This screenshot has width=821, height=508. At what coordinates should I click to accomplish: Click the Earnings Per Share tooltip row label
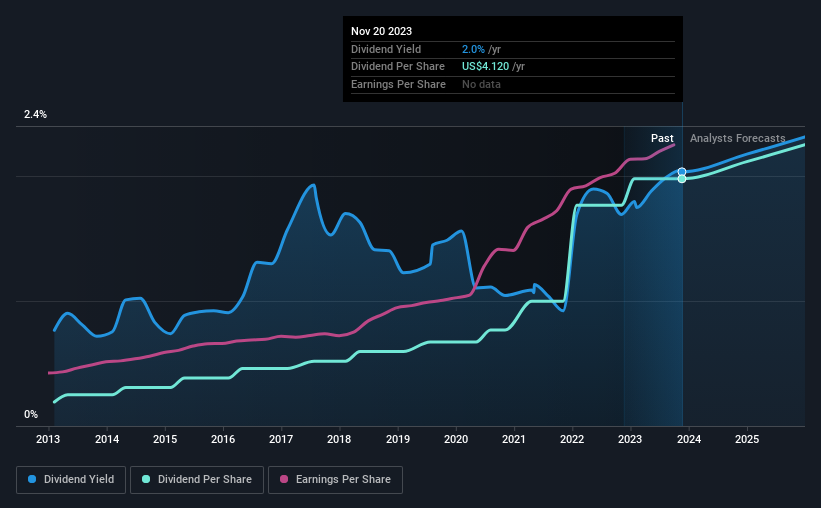click(x=398, y=84)
